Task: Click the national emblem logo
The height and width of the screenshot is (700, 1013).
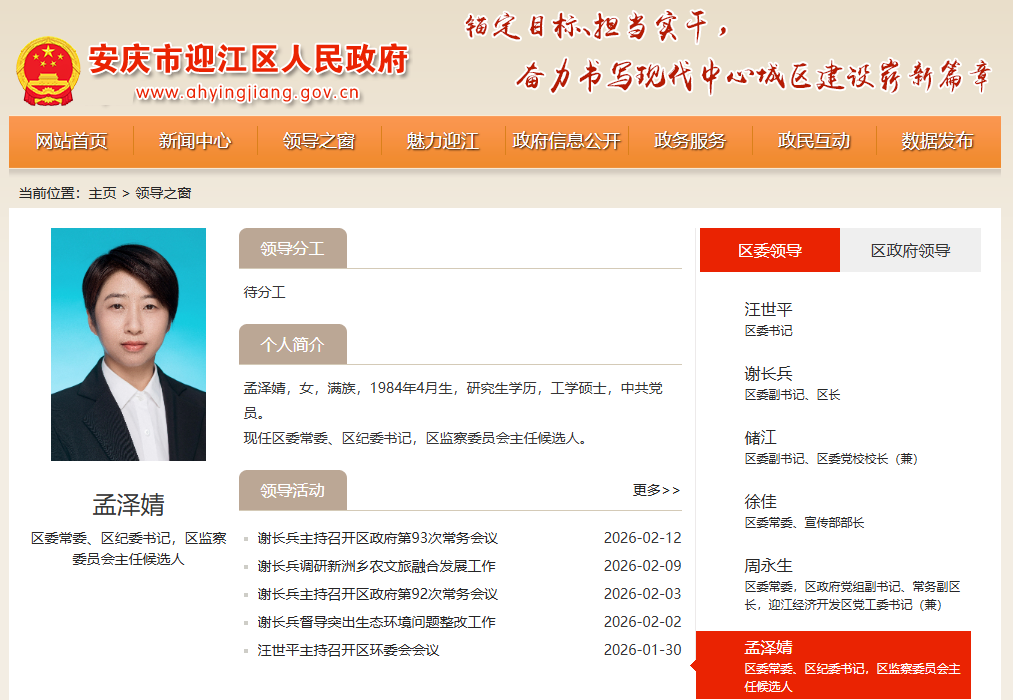Action: tap(48, 71)
